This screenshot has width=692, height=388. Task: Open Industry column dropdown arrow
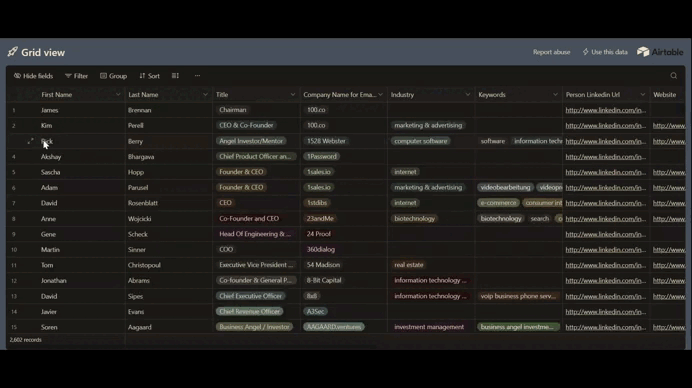coord(467,94)
